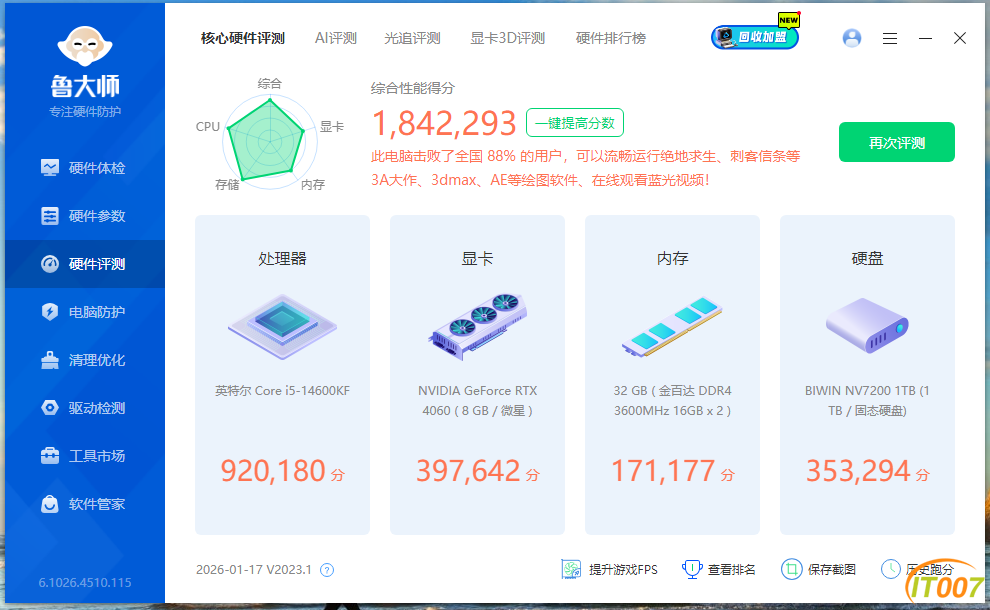The width and height of the screenshot is (990, 610).
Task: Open the 硬件排行榜 tab
Action: [610, 38]
